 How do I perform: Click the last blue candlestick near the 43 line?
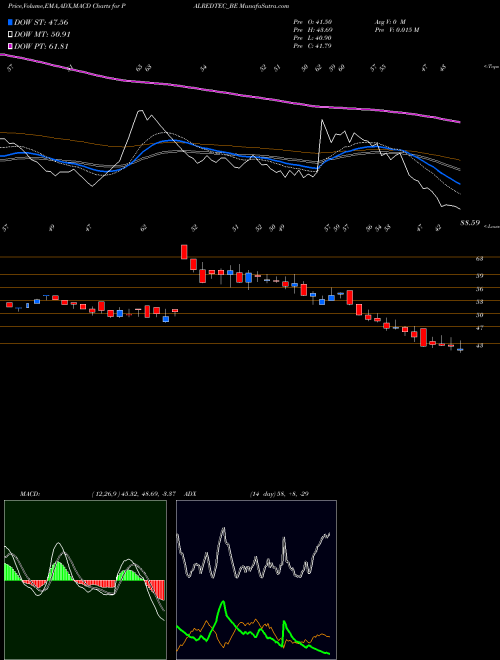click(x=460, y=349)
